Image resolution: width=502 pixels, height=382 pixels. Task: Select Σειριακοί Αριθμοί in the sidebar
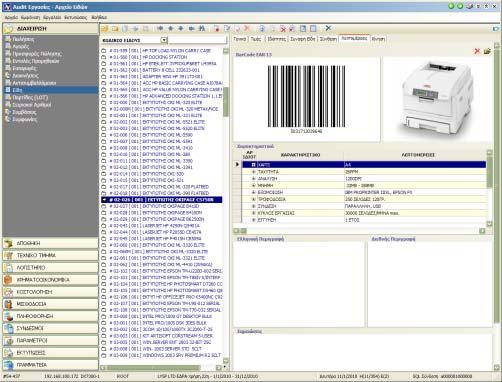click(x=32, y=105)
